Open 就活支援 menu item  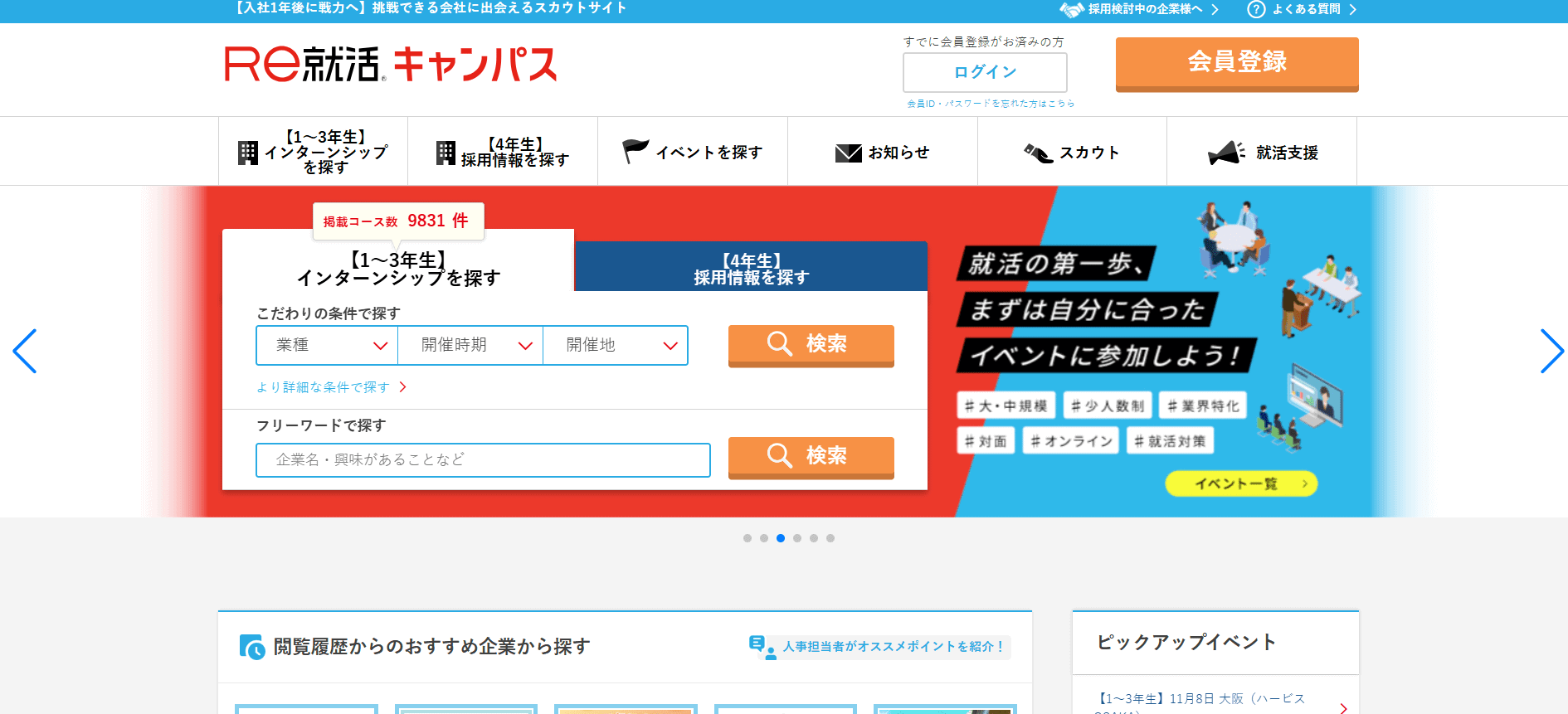pos(1262,152)
